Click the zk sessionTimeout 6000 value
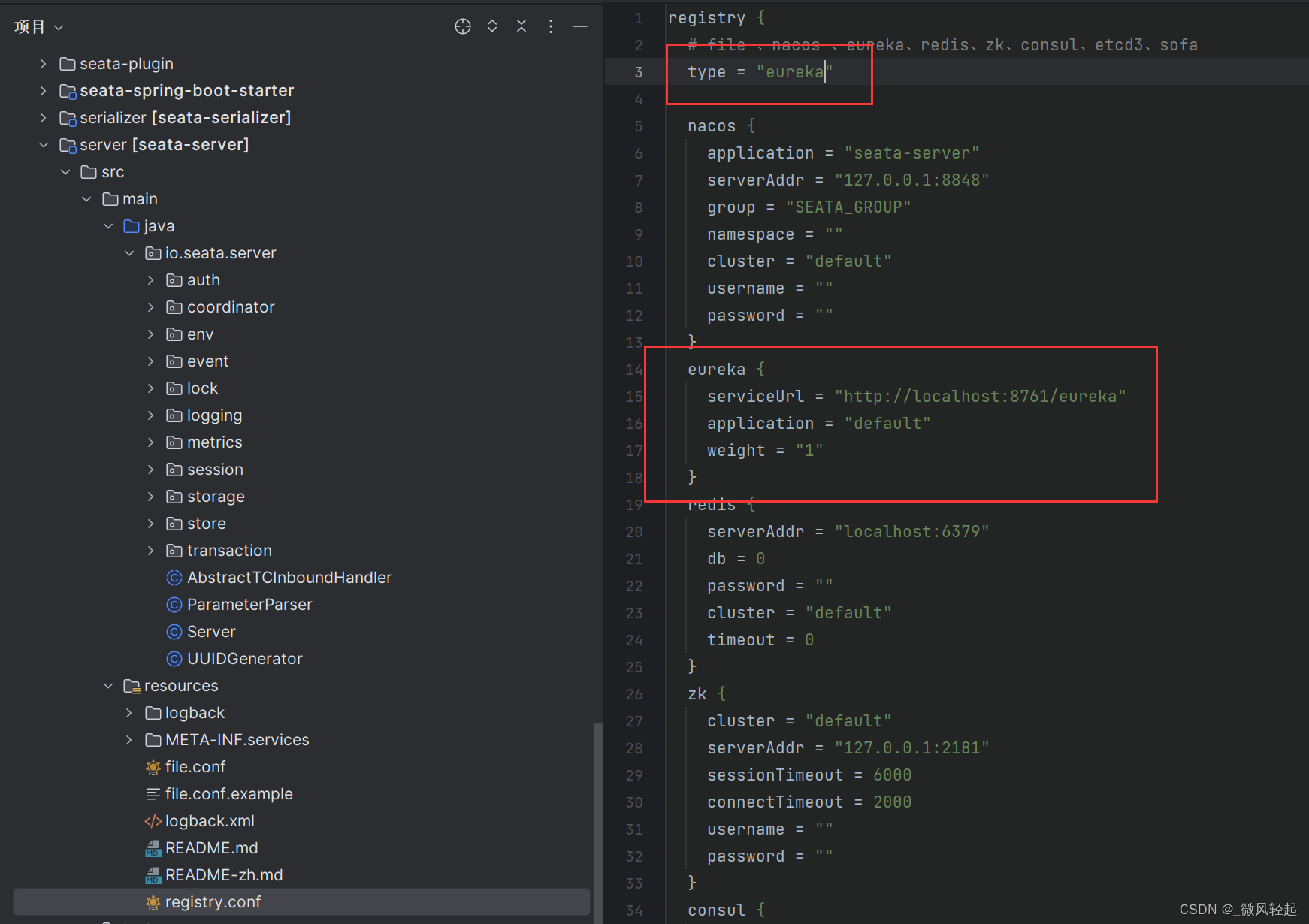Image resolution: width=1309 pixels, height=924 pixels. [892, 775]
